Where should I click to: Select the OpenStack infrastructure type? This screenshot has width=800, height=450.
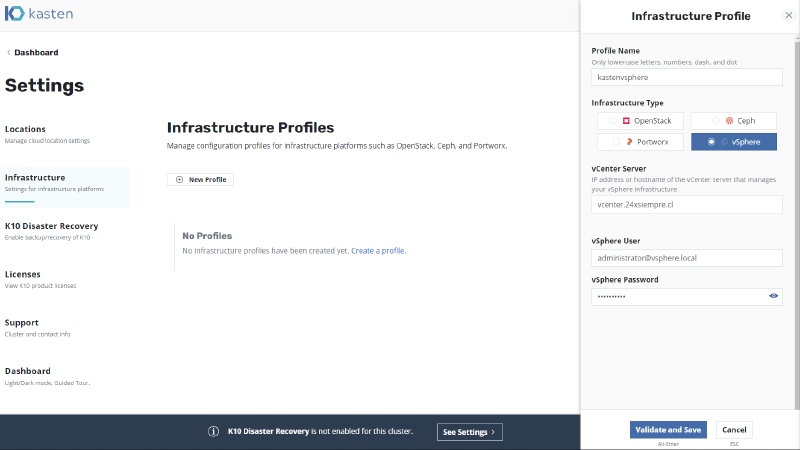[640, 121]
